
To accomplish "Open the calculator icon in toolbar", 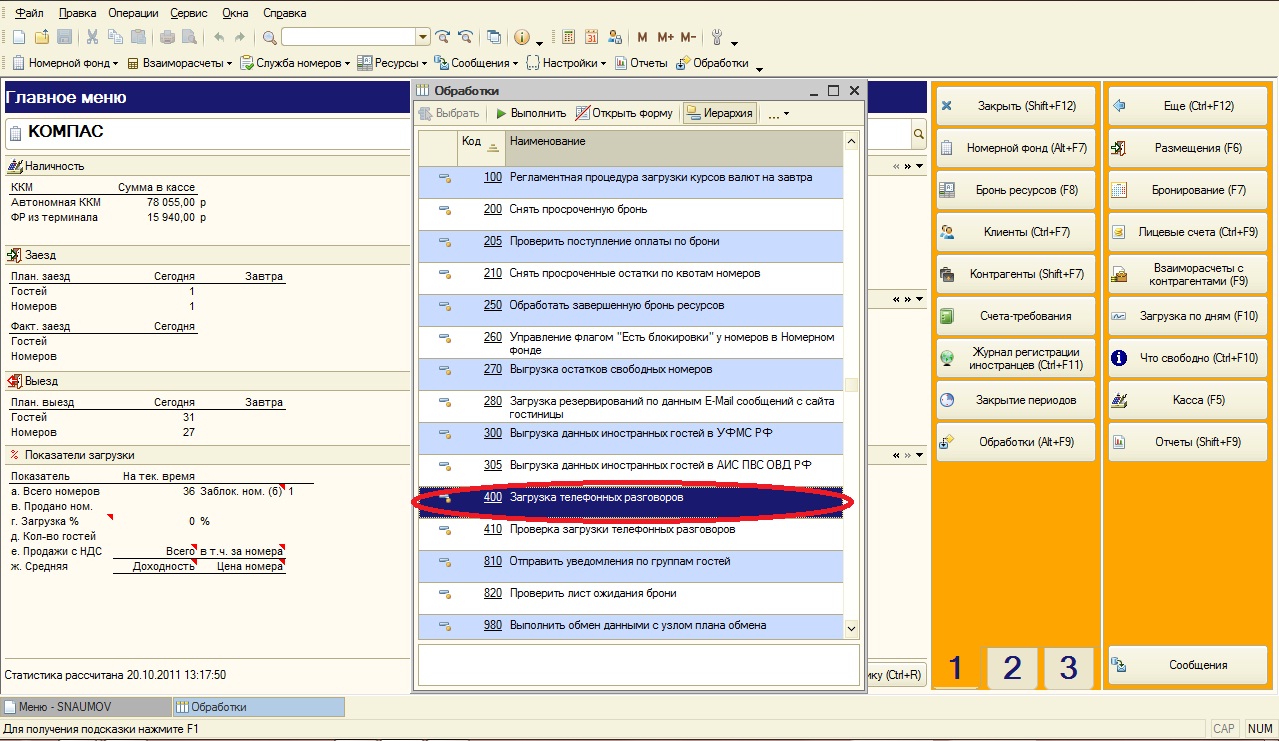I will [x=568, y=37].
